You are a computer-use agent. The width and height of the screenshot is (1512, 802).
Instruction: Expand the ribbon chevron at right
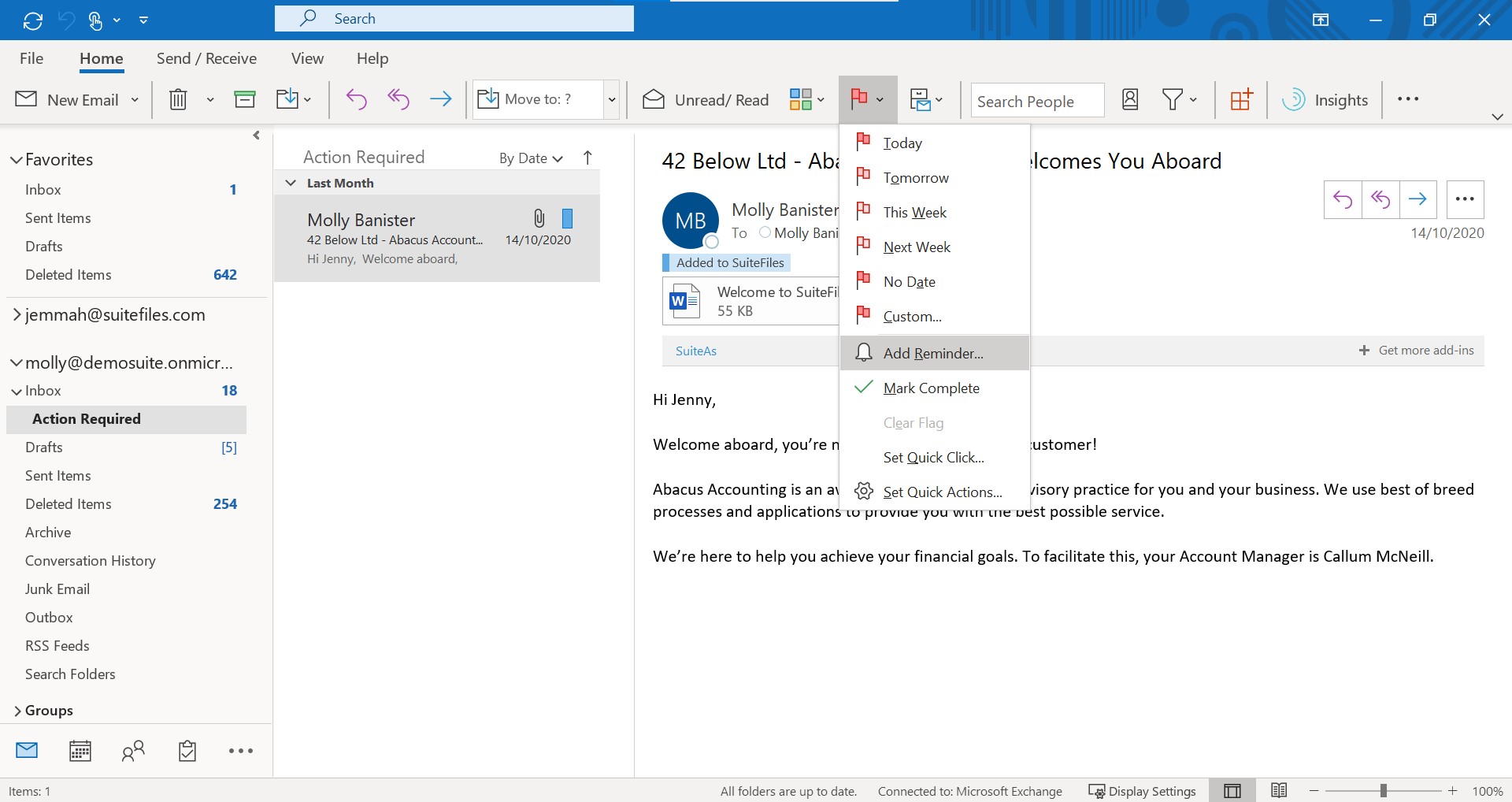click(x=1497, y=117)
